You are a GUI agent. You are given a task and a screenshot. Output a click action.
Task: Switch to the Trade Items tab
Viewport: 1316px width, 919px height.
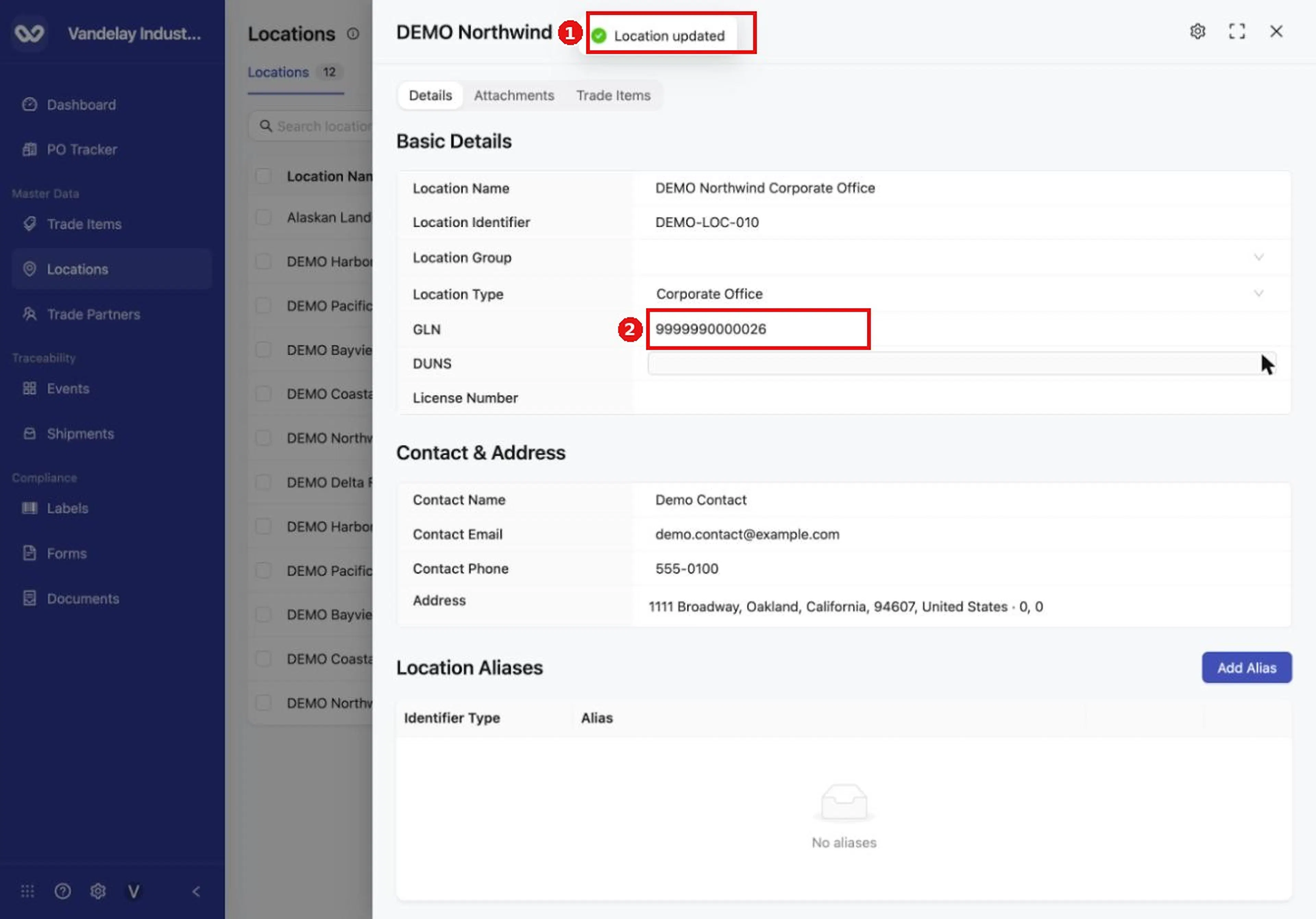(x=613, y=95)
